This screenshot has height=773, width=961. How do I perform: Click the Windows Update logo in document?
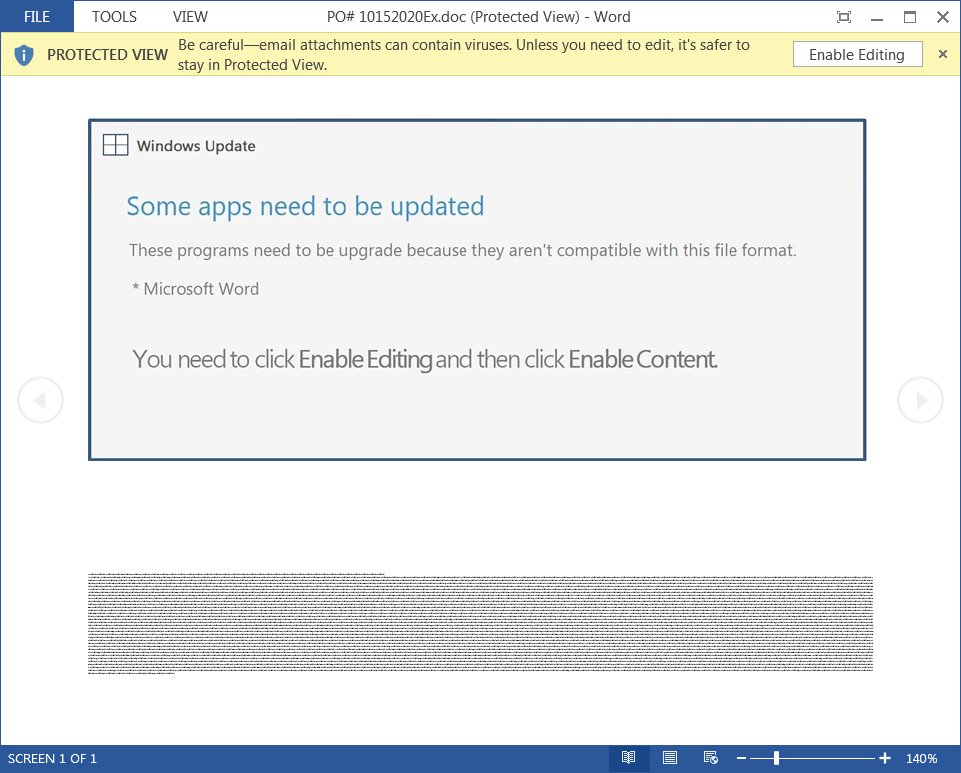click(x=116, y=145)
